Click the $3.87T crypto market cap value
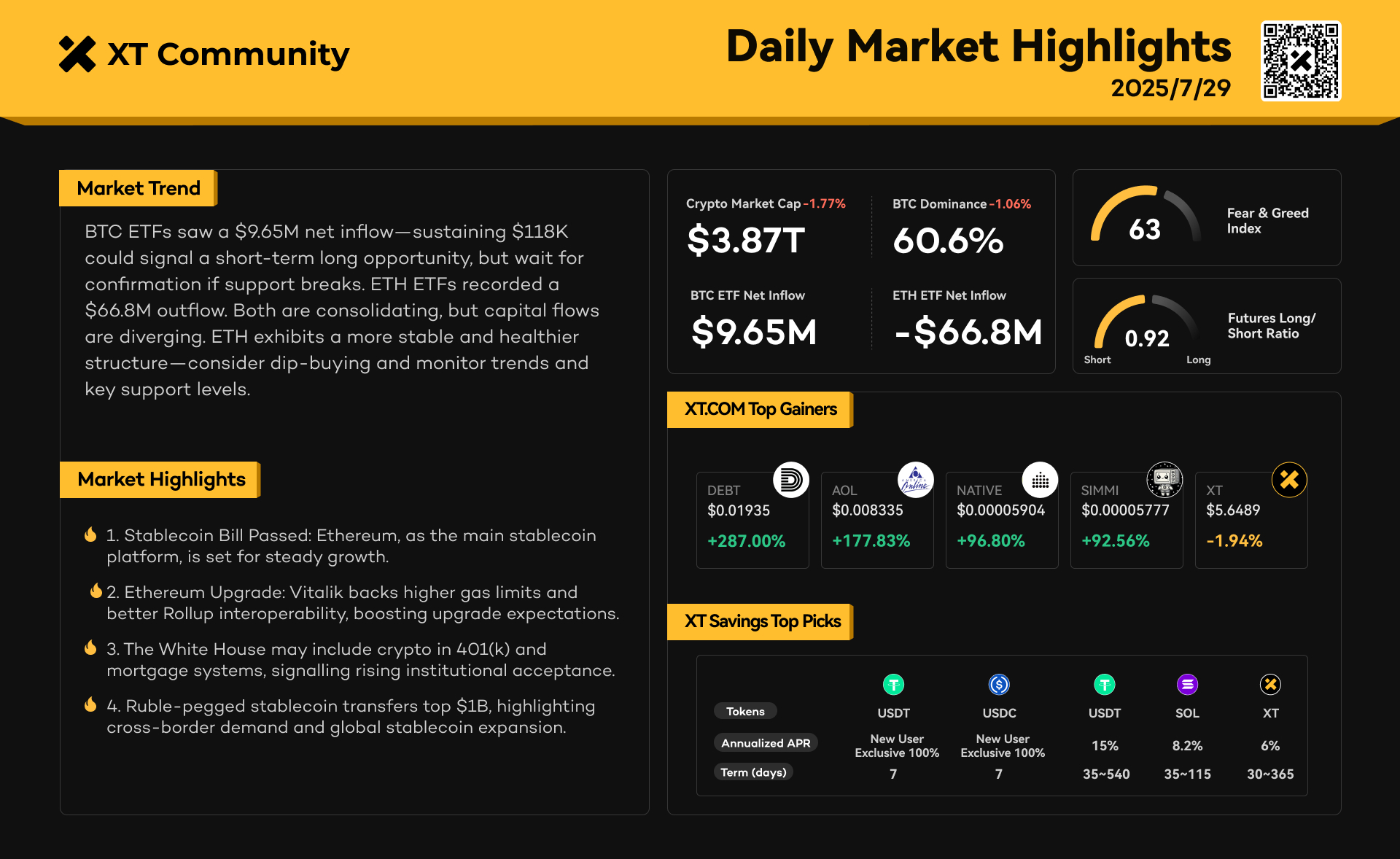The height and width of the screenshot is (859, 1400). click(x=746, y=240)
